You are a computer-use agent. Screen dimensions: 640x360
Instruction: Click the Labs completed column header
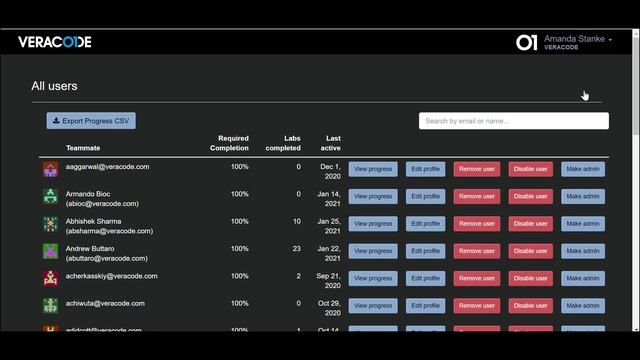283,143
